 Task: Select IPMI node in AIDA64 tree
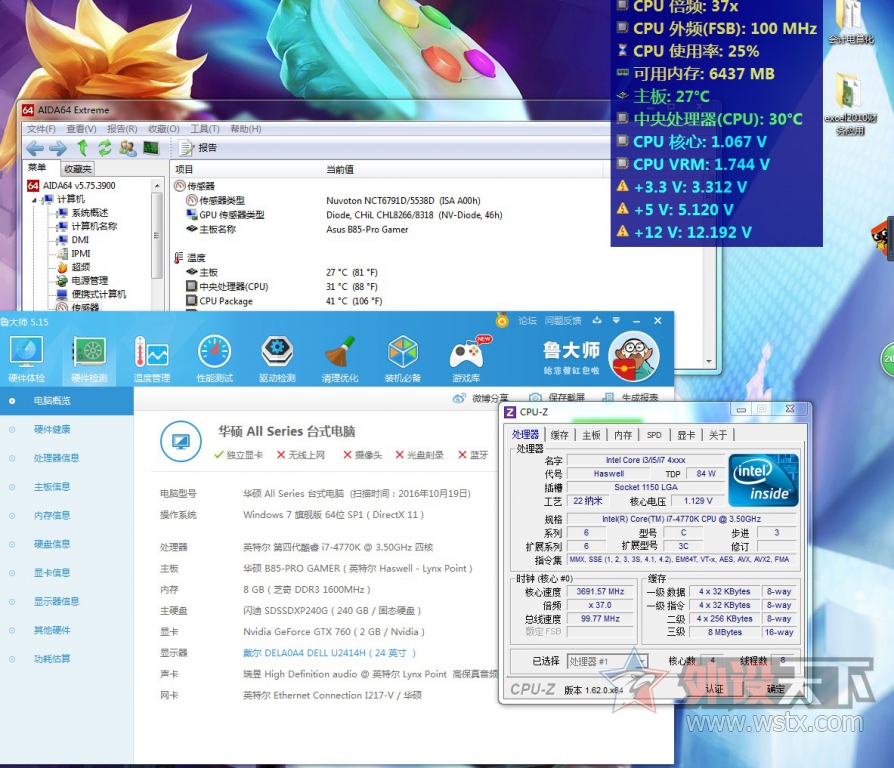(80, 254)
